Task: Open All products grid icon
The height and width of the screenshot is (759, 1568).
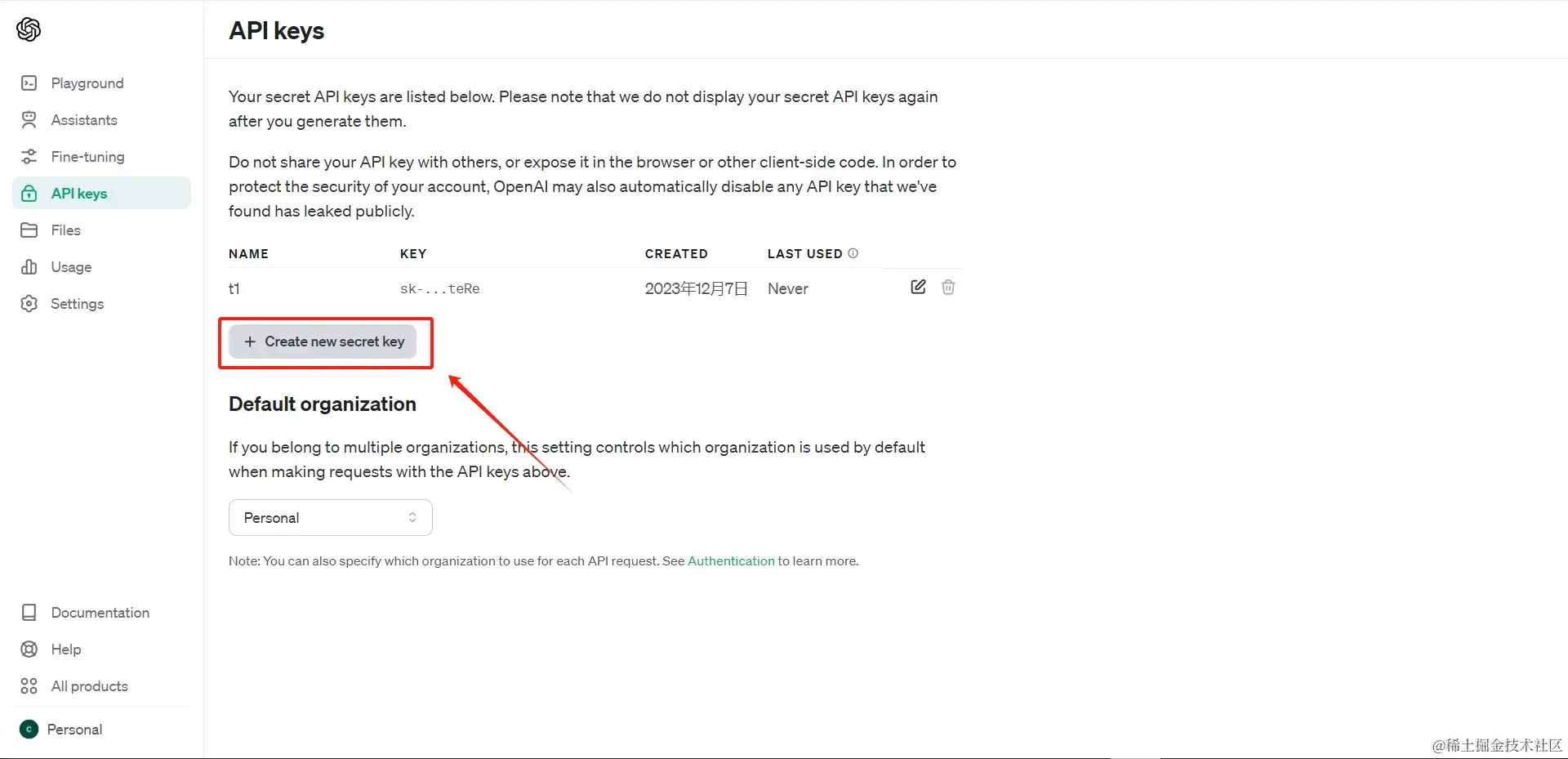Action: click(29, 686)
